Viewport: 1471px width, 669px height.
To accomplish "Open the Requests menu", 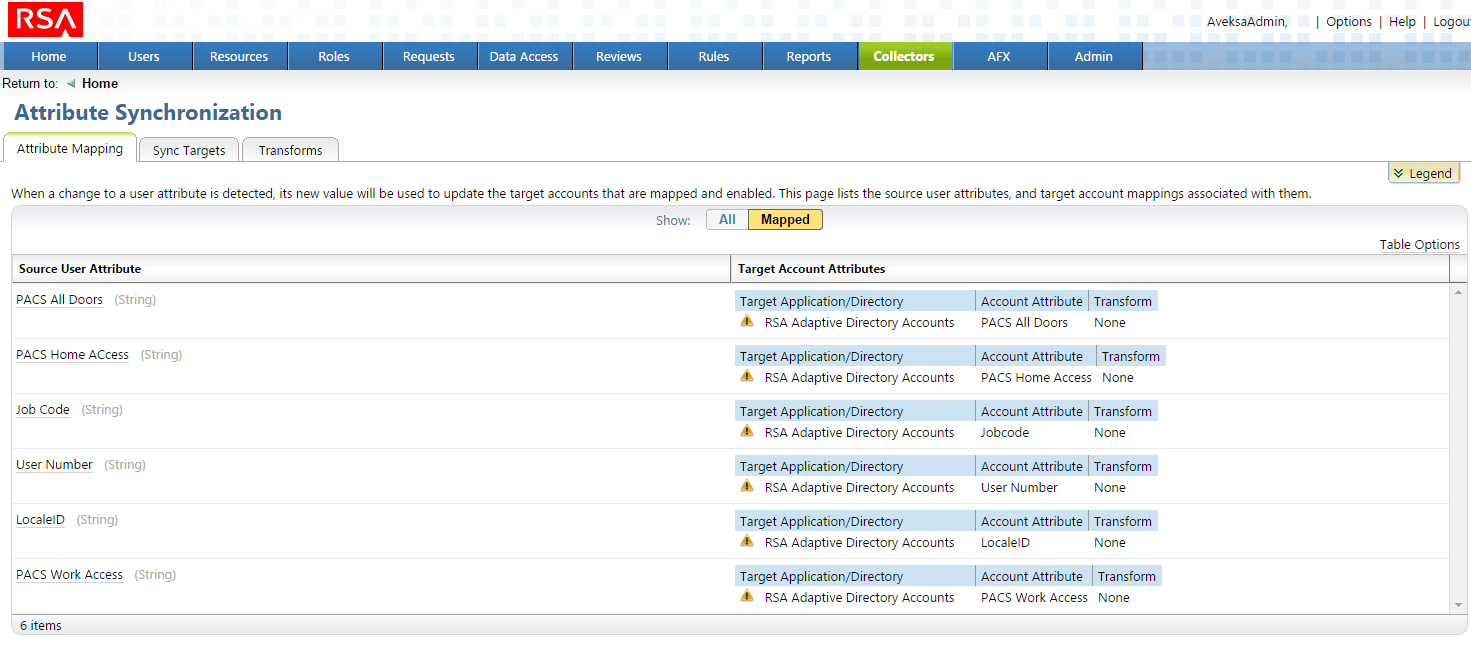I will pyautogui.click(x=429, y=56).
